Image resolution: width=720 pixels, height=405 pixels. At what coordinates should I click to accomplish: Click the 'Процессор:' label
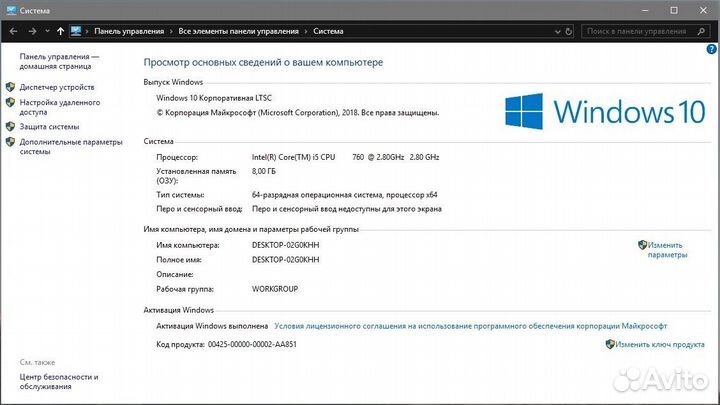click(177, 157)
